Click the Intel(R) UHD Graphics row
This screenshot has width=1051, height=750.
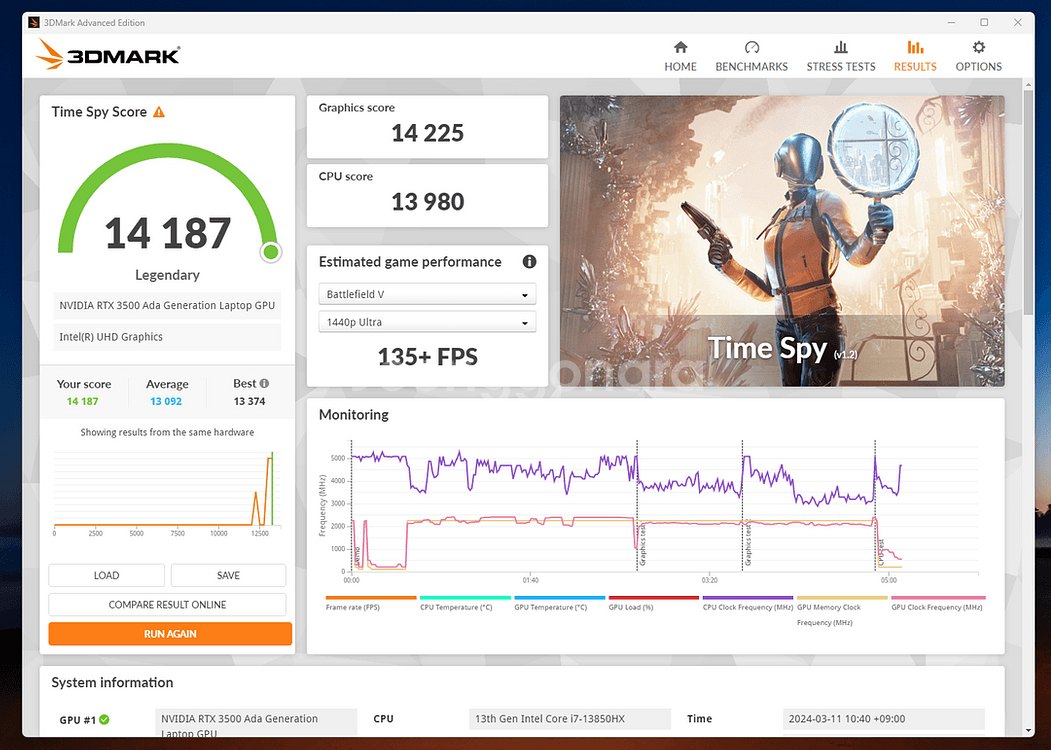167,337
